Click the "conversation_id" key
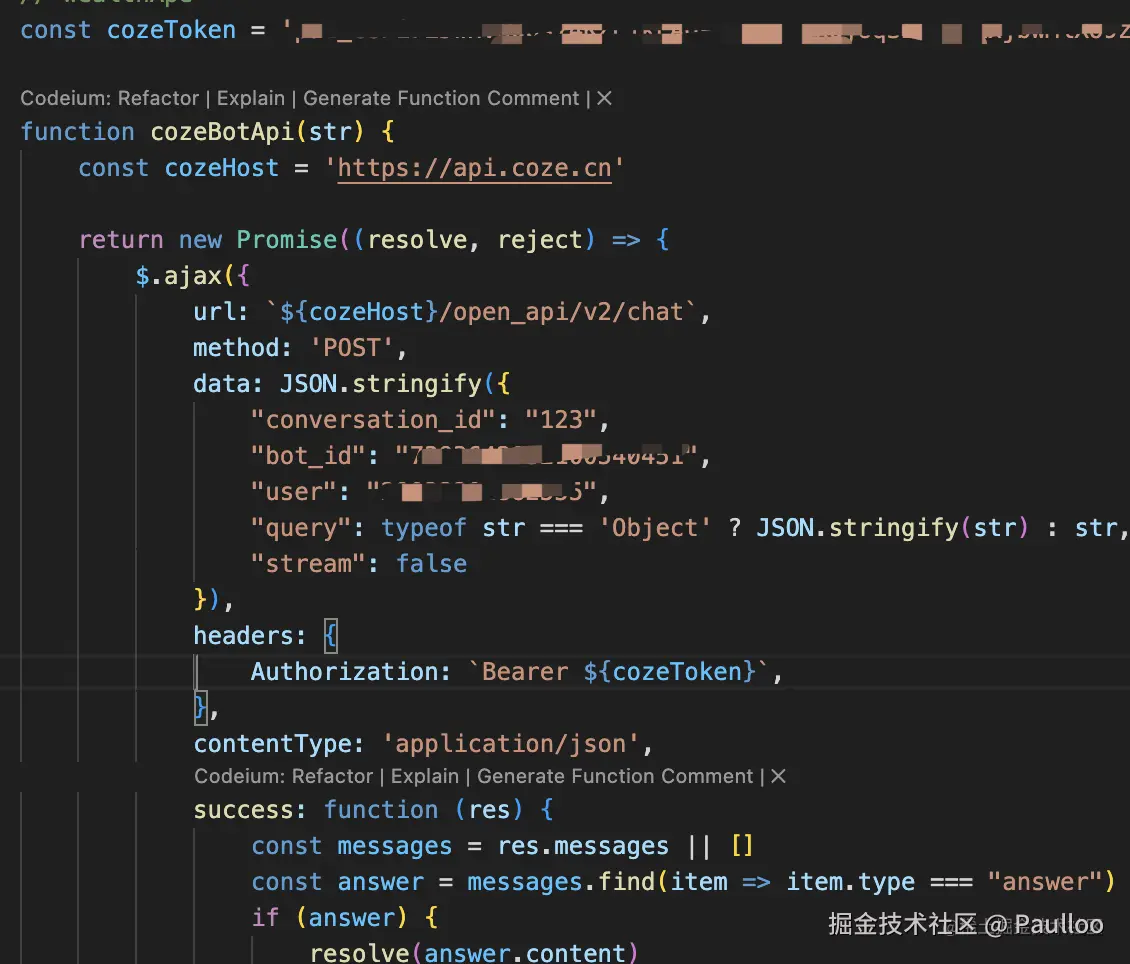This screenshot has height=964, width=1130. coord(373,419)
